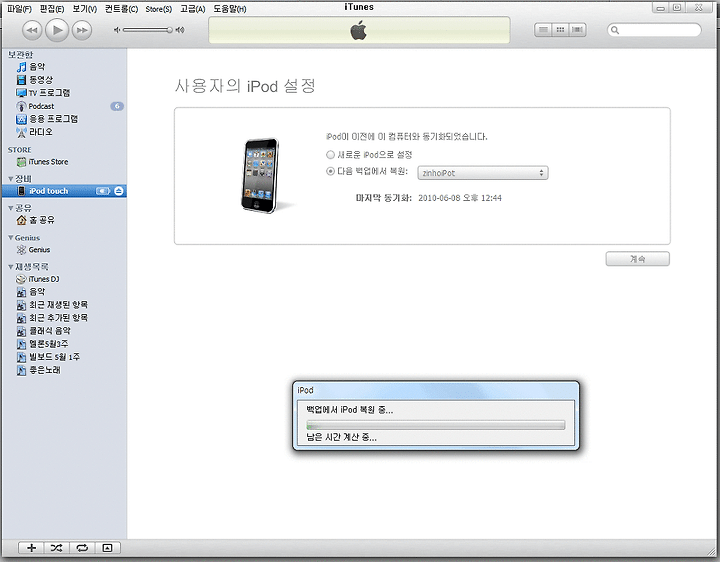Open the 도움말(H) menu
720x562 pixels.
[x=230, y=9]
